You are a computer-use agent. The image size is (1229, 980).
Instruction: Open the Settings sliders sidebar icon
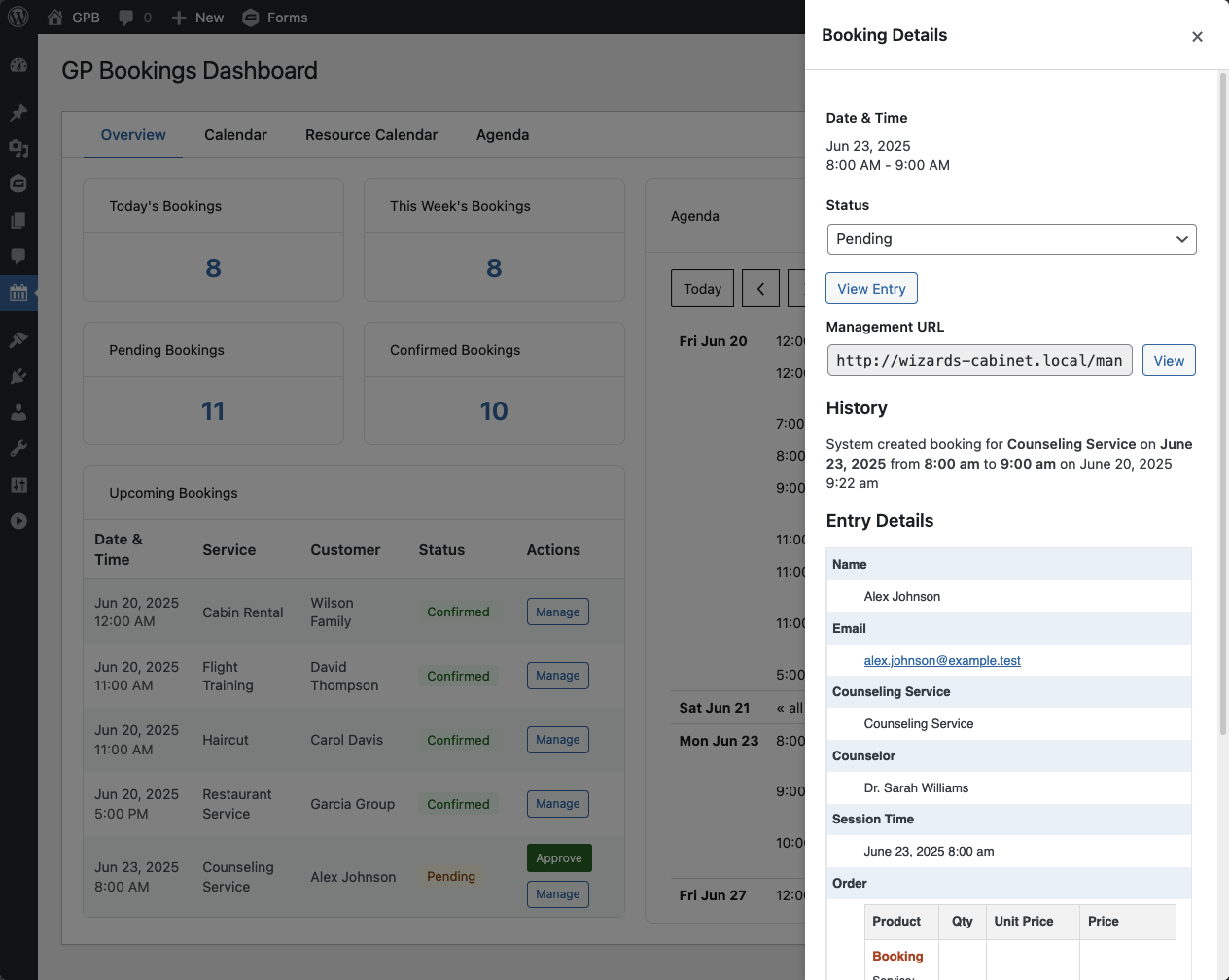[x=18, y=485]
